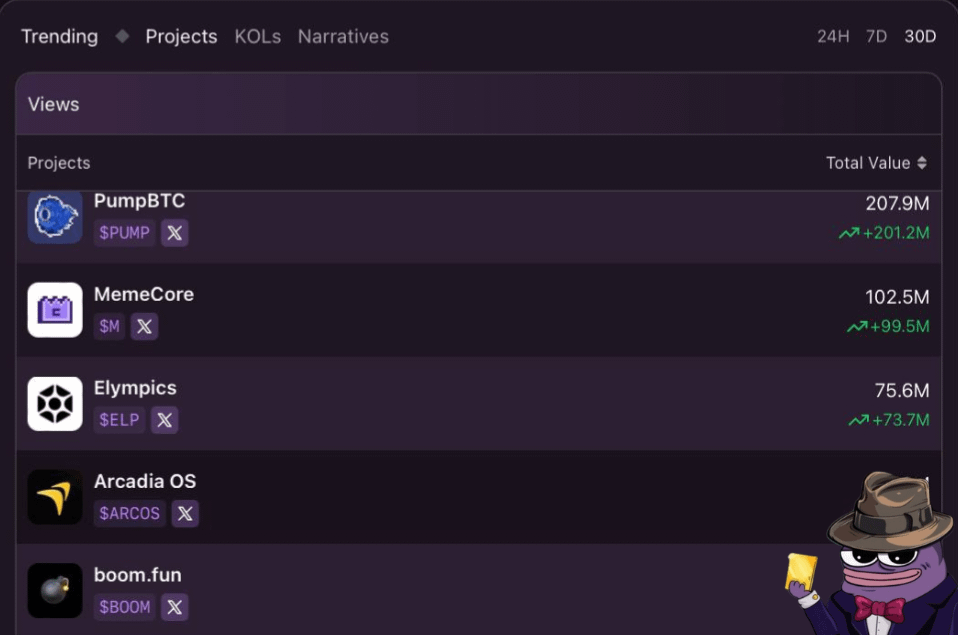Open the X icon beside $ELP
This screenshot has height=635, width=958.
coord(165,420)
